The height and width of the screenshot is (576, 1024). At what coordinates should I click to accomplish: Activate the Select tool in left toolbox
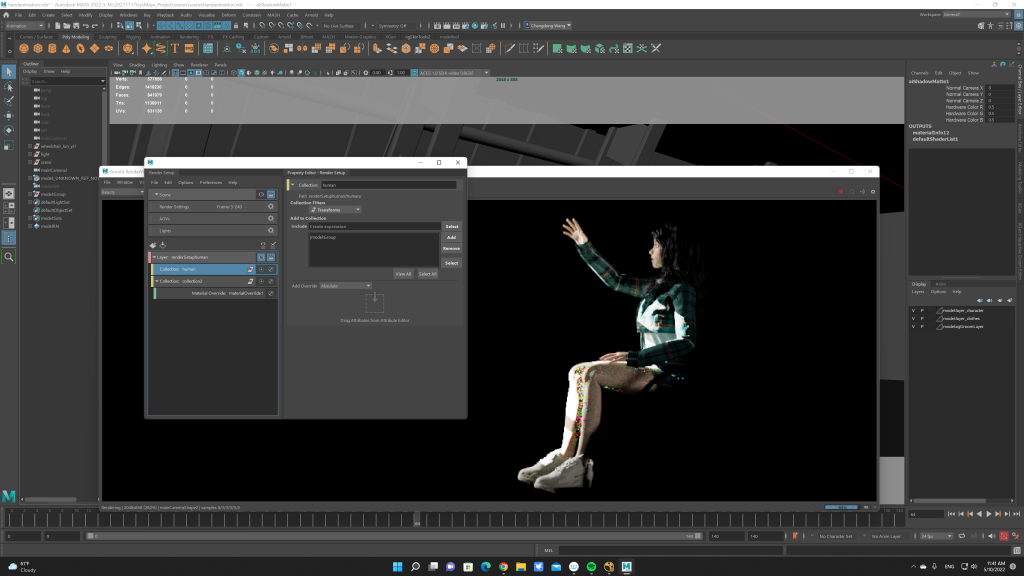click(x=9, y=71)
